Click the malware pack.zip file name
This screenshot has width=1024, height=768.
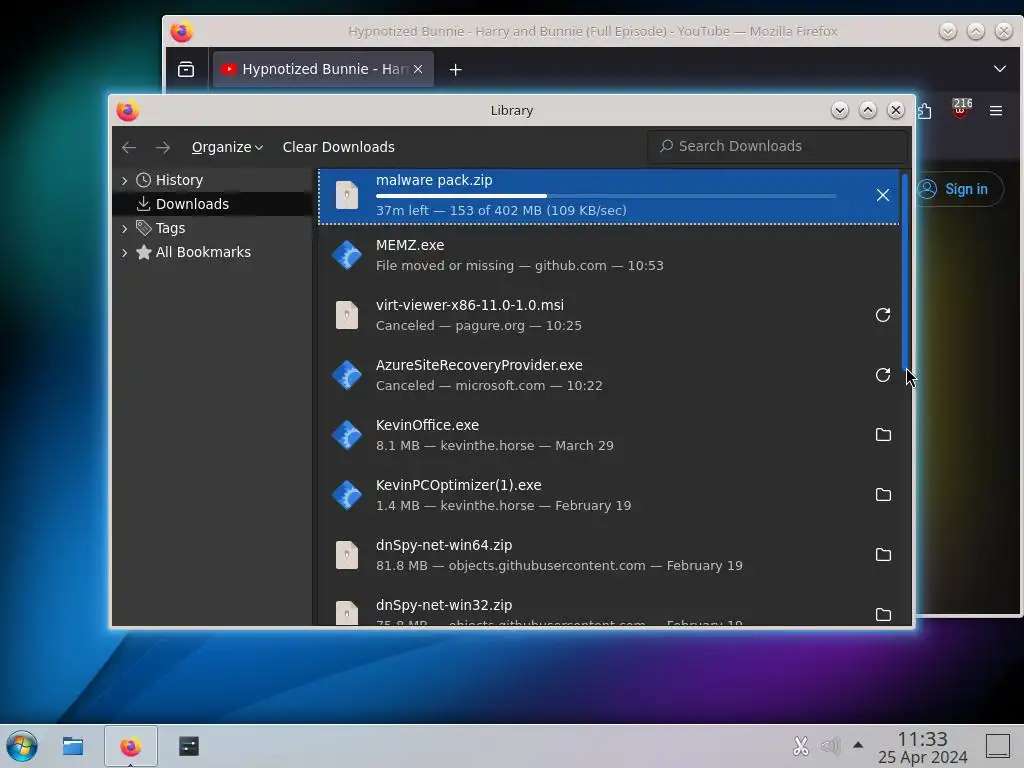434,180
